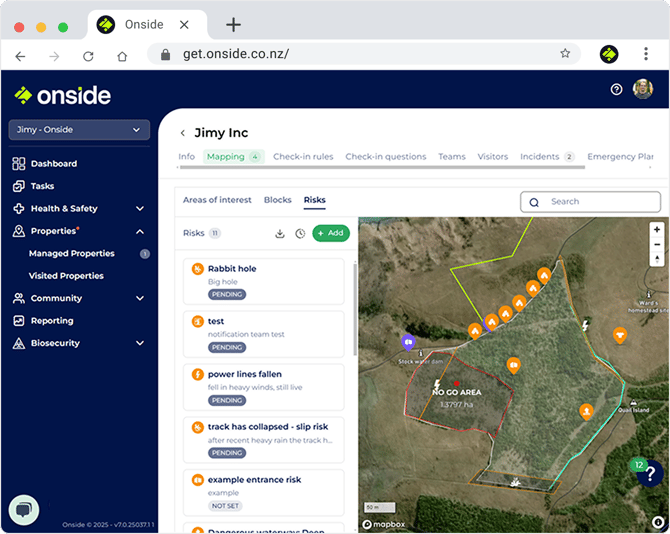Screen dimensions: 670x534
Task: Open the Incidents tab
Action: [x=547, y=157]
